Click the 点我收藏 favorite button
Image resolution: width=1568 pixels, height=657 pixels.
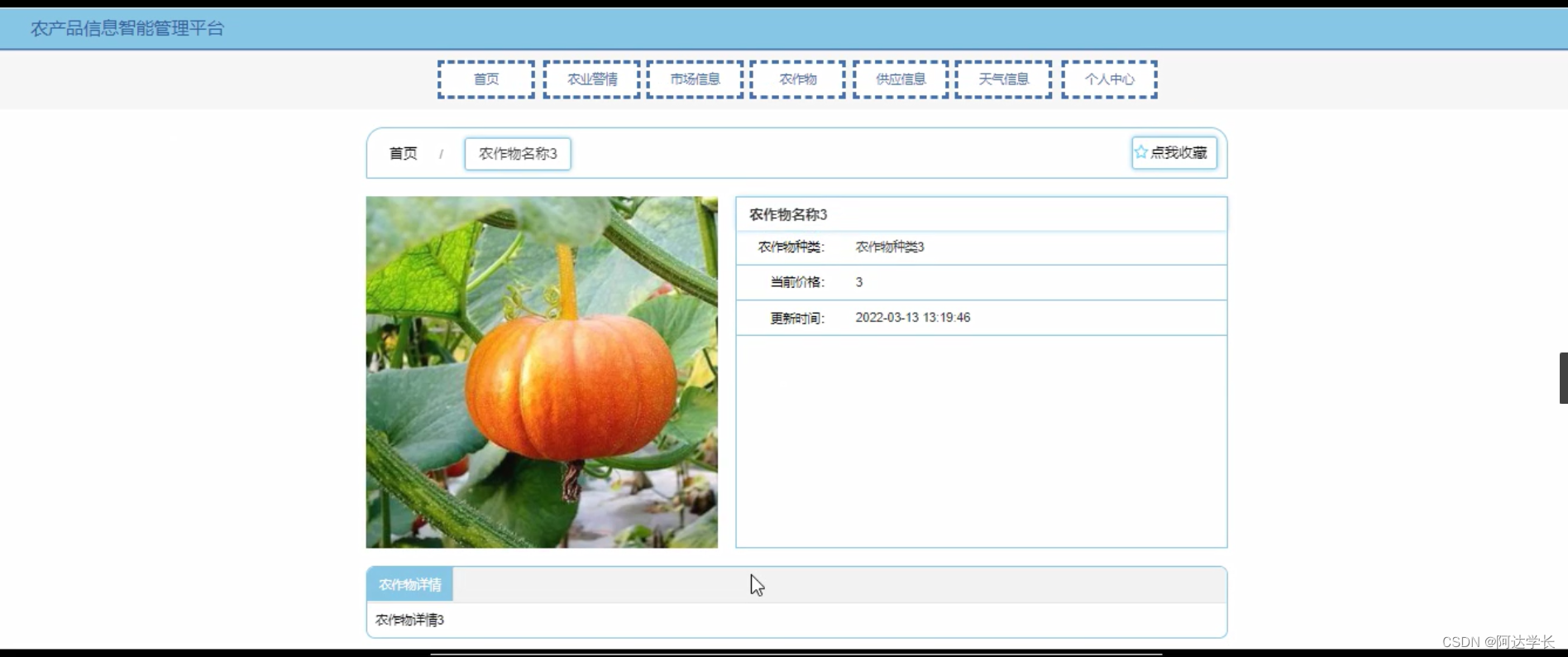pos(1174,152)
